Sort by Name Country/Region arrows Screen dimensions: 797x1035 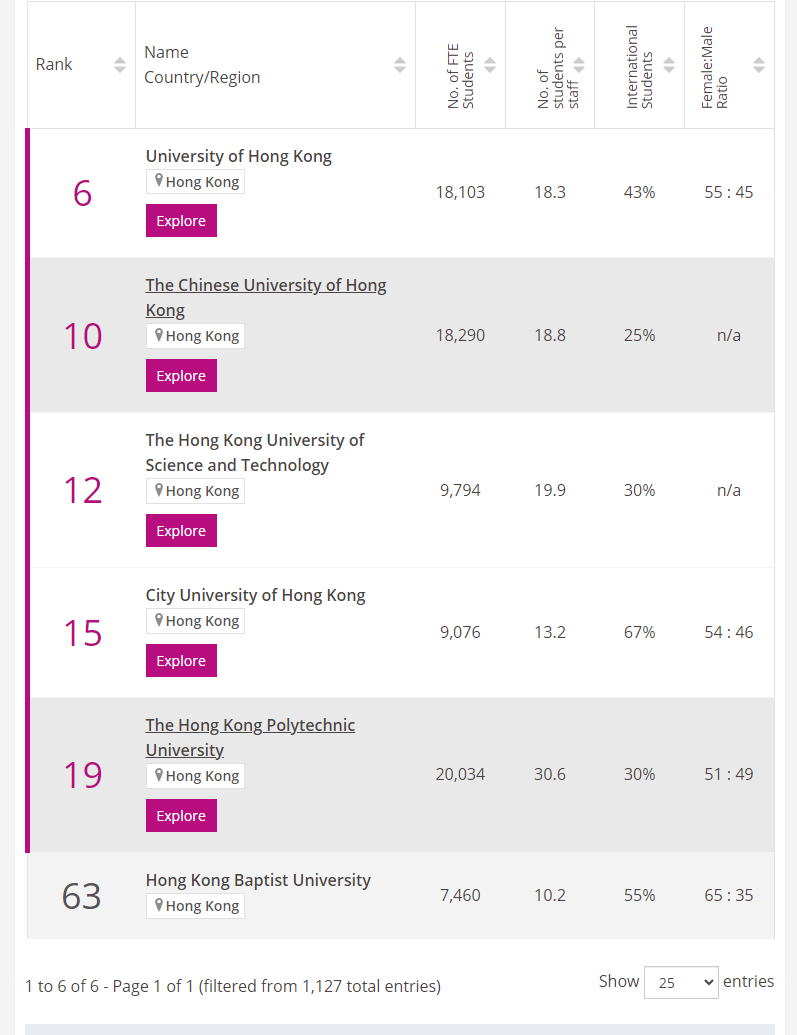399,65
